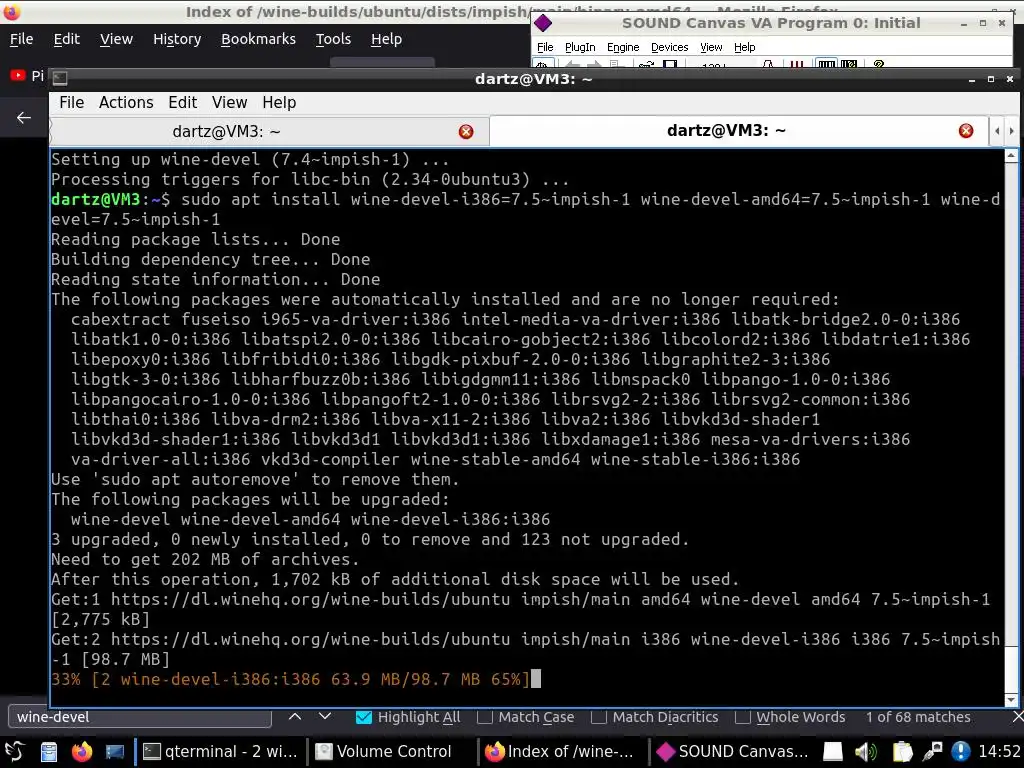Open the Firefox Tools menu

click(x=333, y=39)
